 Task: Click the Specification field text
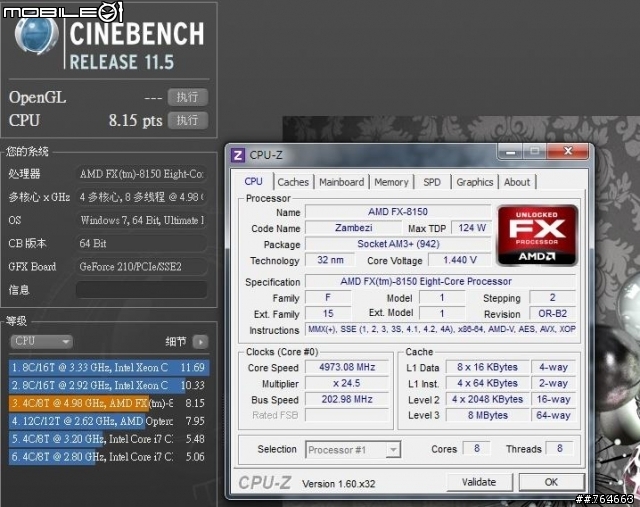coord(440,281)
